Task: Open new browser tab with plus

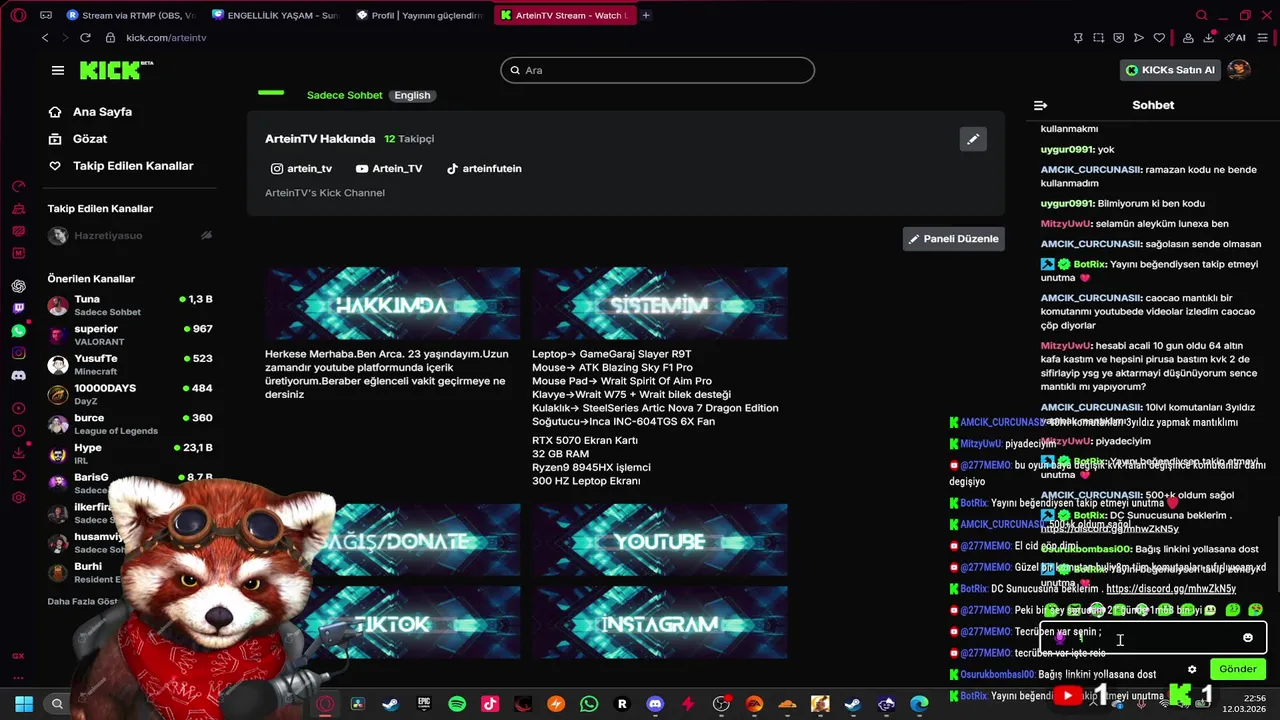Action: point(646,15)
